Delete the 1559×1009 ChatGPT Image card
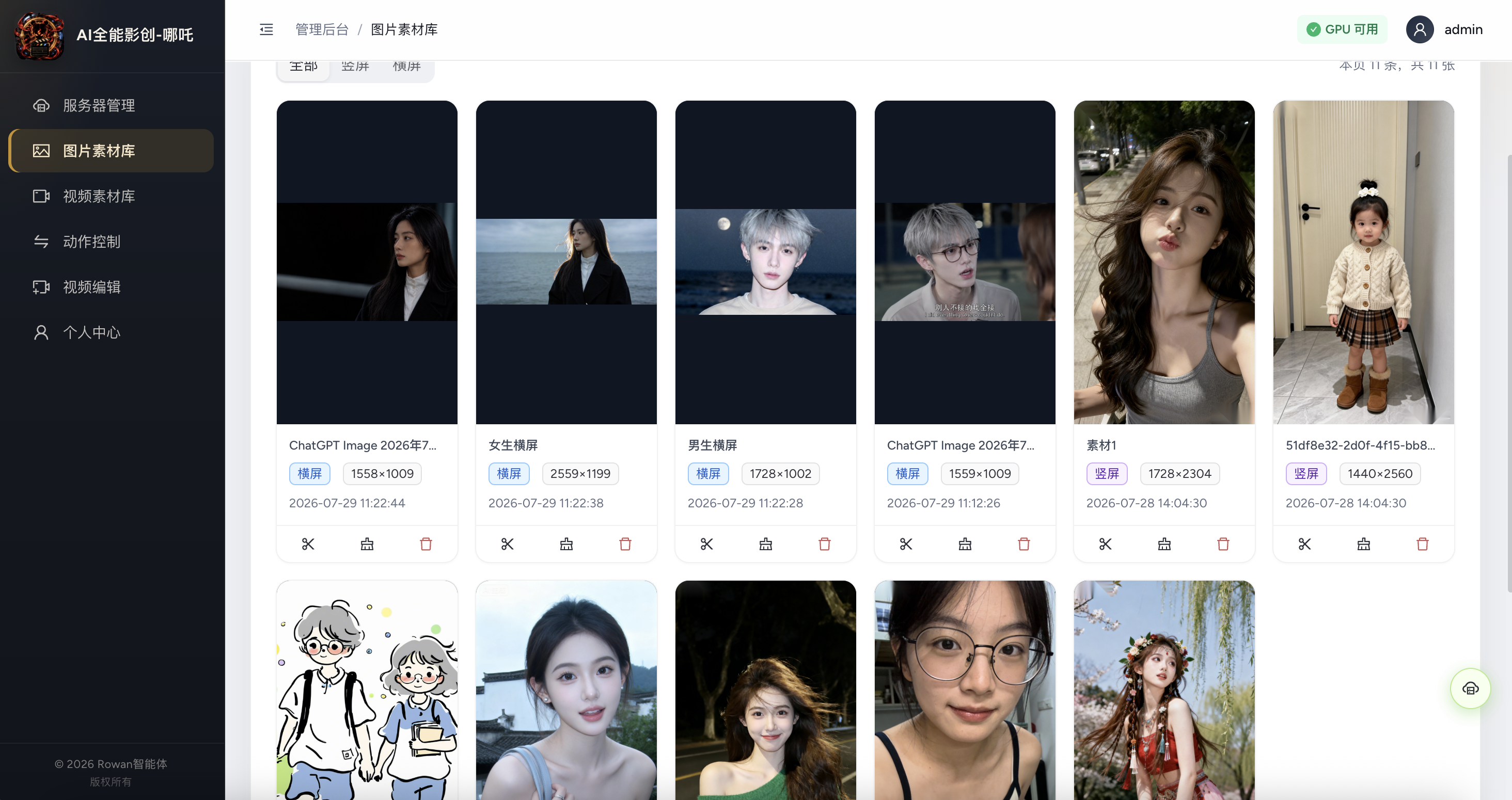 tap(1023, 545)
